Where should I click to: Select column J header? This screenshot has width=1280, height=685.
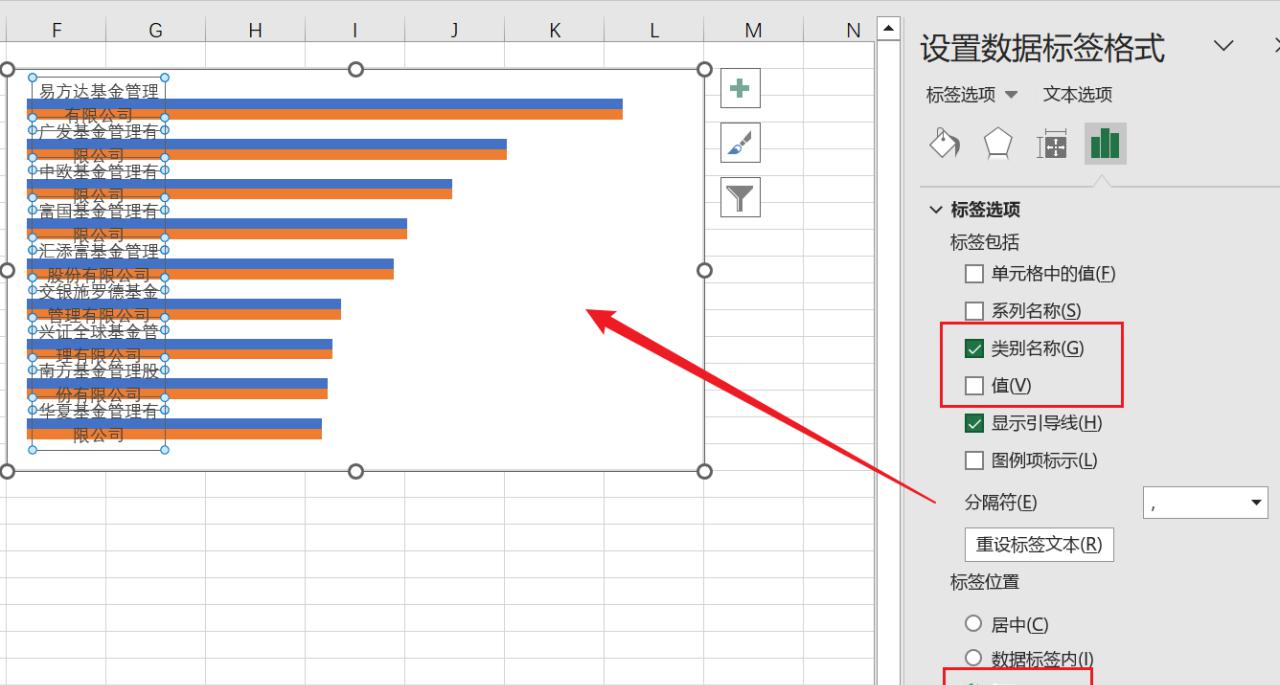pos(454,30)
